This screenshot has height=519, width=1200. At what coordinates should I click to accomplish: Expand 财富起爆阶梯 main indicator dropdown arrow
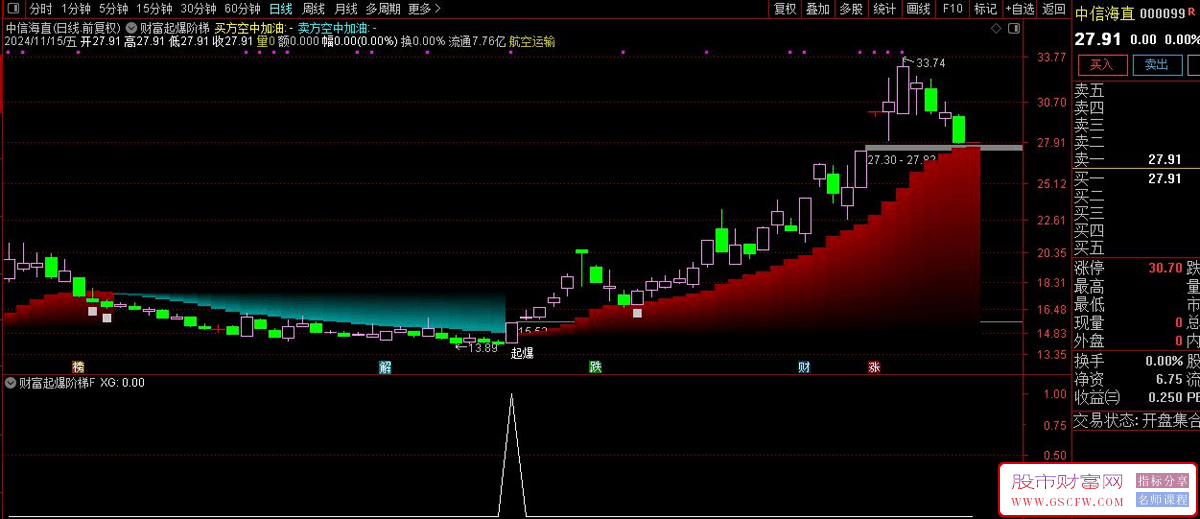[x=132, y=28]
